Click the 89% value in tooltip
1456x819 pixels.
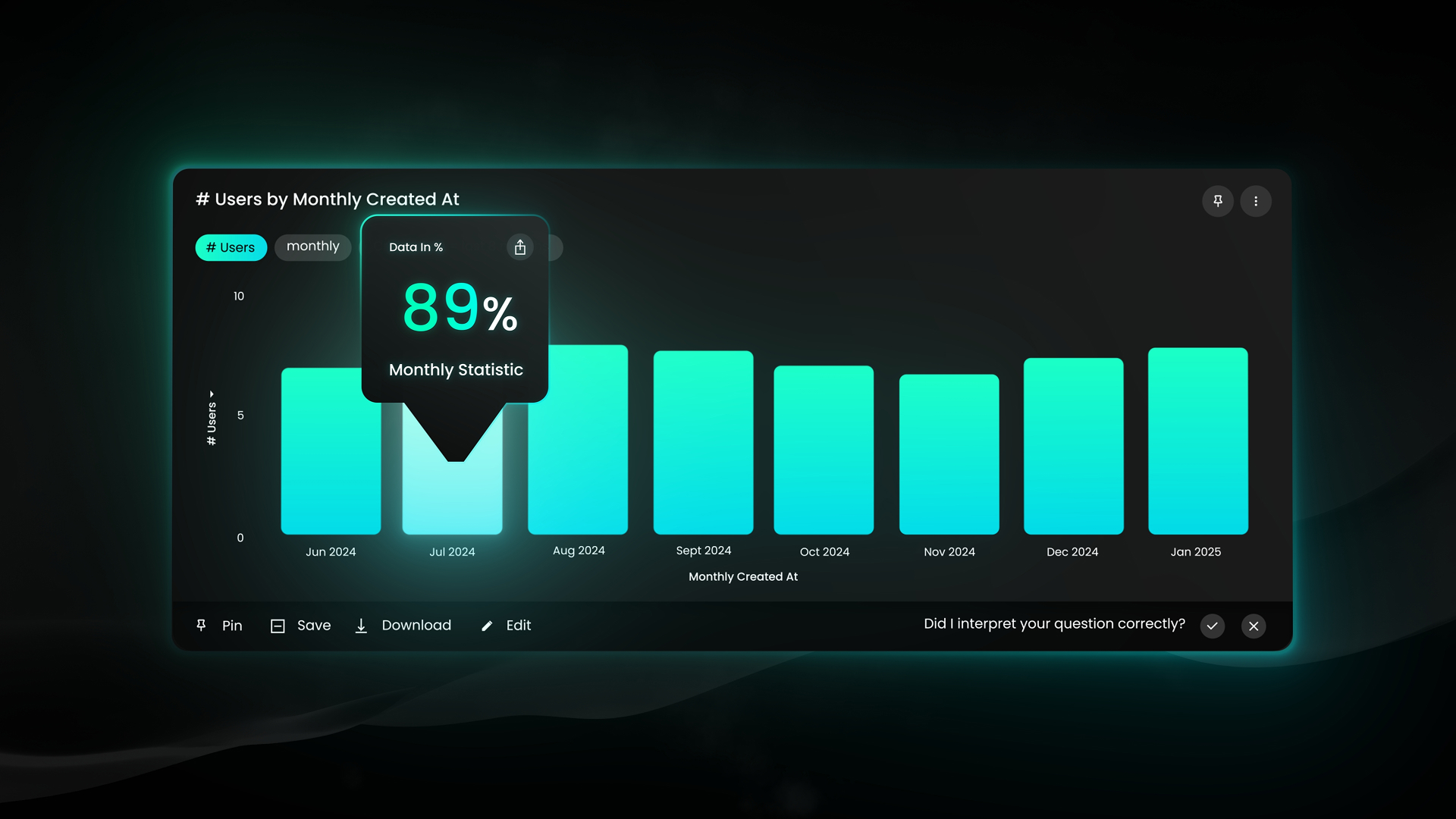pyautogui.click(x=460, y=308)
